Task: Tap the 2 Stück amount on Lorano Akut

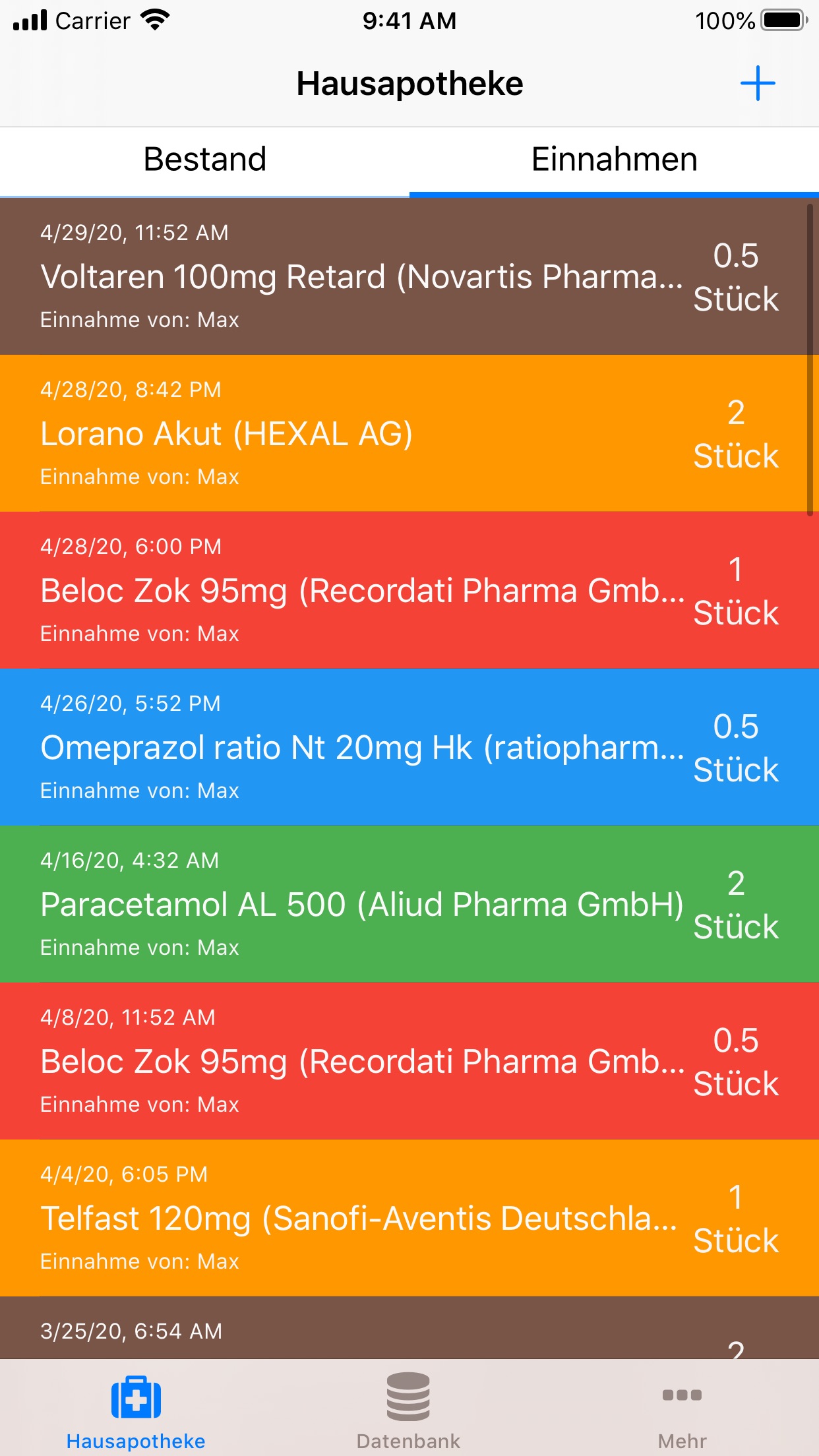Action: 736,434
